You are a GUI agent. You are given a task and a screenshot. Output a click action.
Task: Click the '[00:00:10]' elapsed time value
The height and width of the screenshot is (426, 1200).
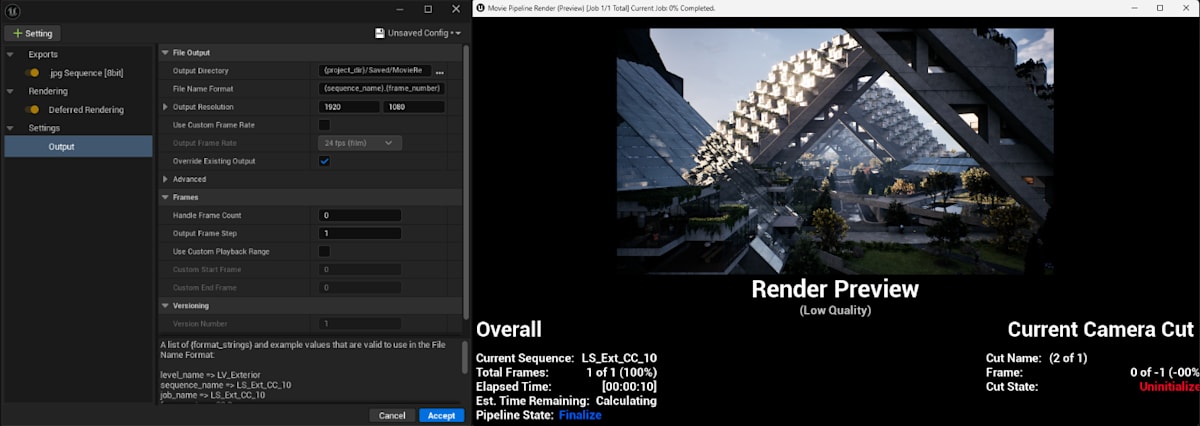629,386
